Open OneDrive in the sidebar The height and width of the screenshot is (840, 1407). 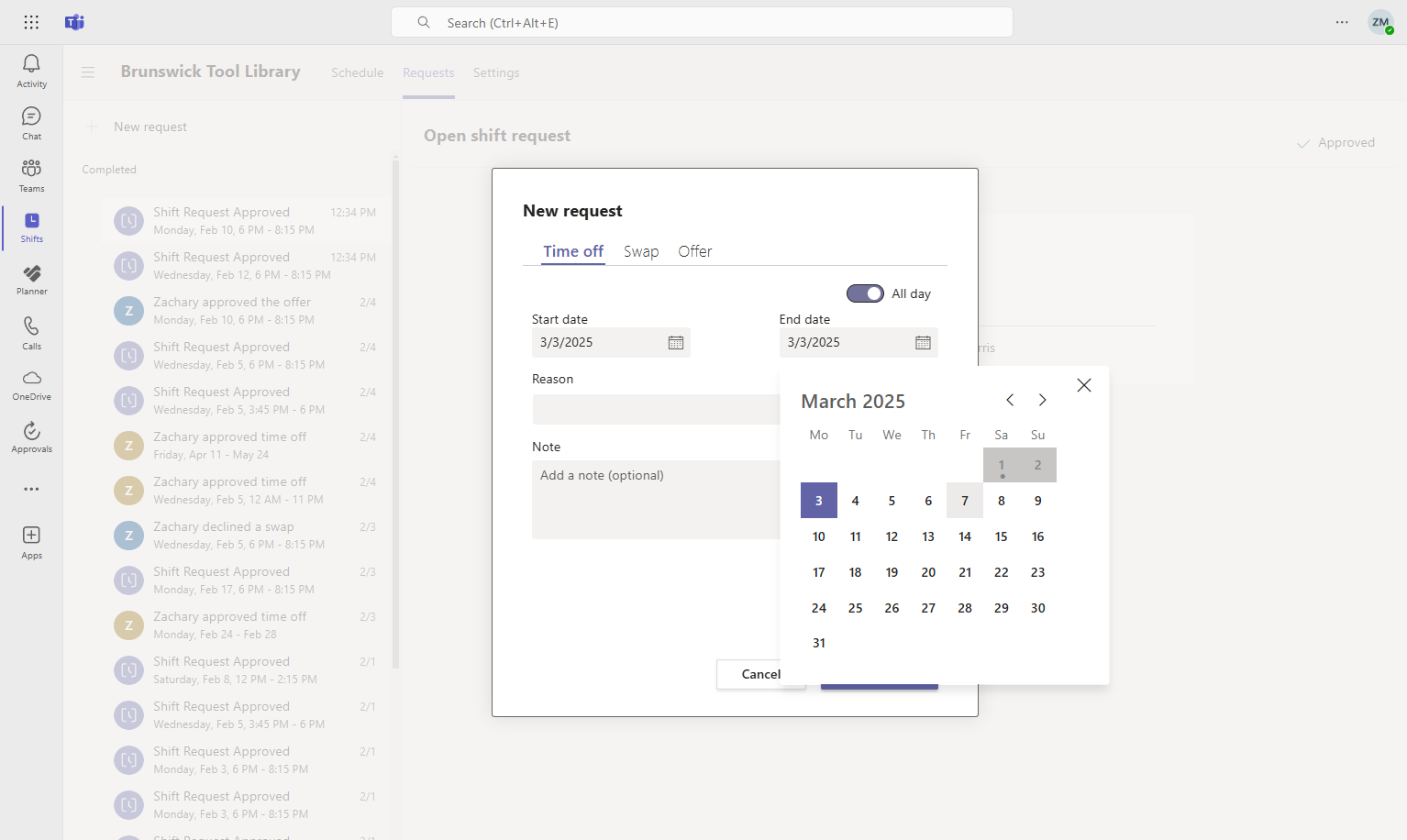[x=31, y=385]
